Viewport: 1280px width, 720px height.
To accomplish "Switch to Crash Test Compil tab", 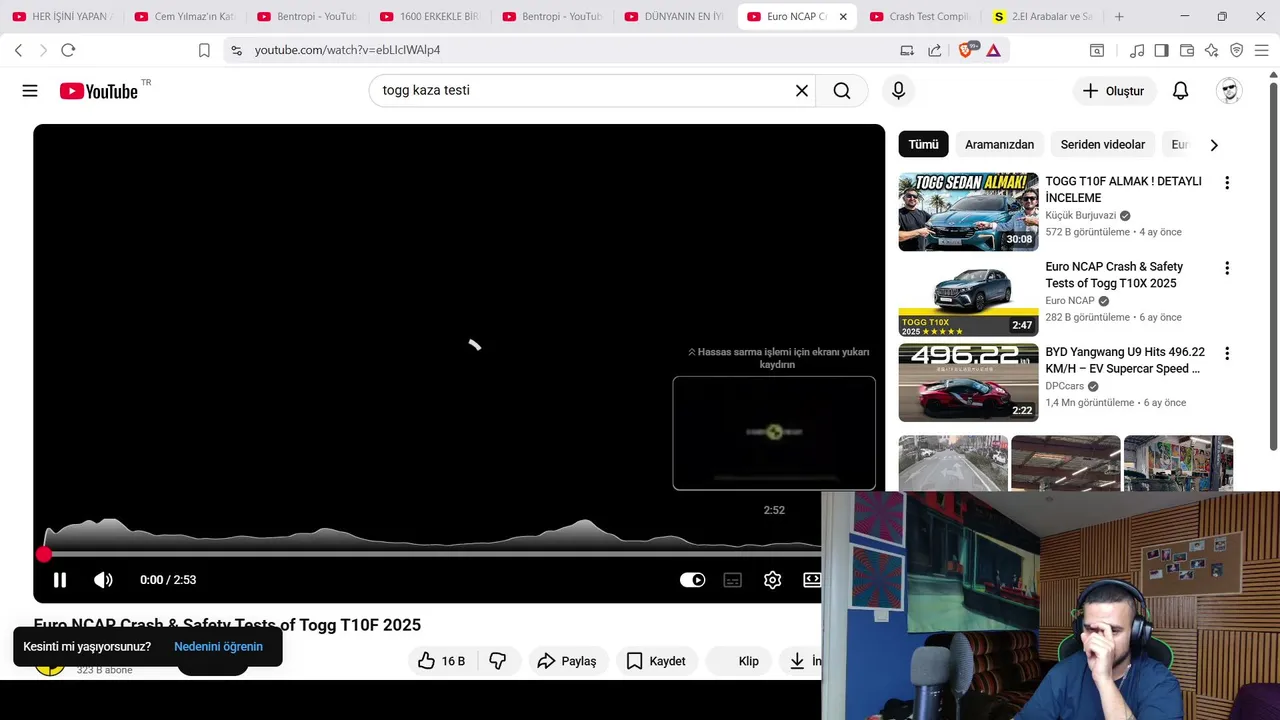I will click(x=920, y=17).
